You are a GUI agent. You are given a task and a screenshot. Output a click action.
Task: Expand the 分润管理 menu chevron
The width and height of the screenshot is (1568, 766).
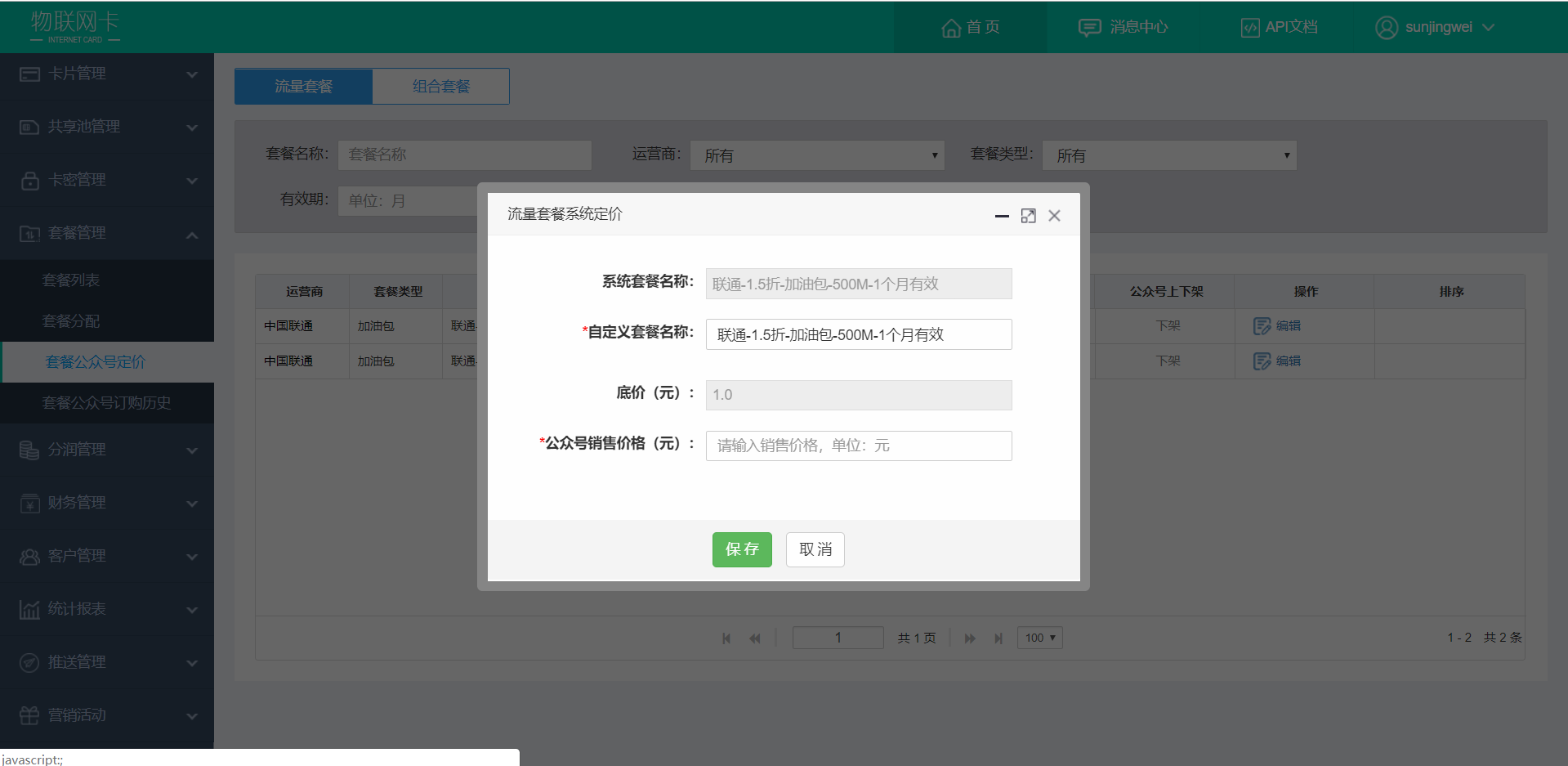tap(192, 451)
